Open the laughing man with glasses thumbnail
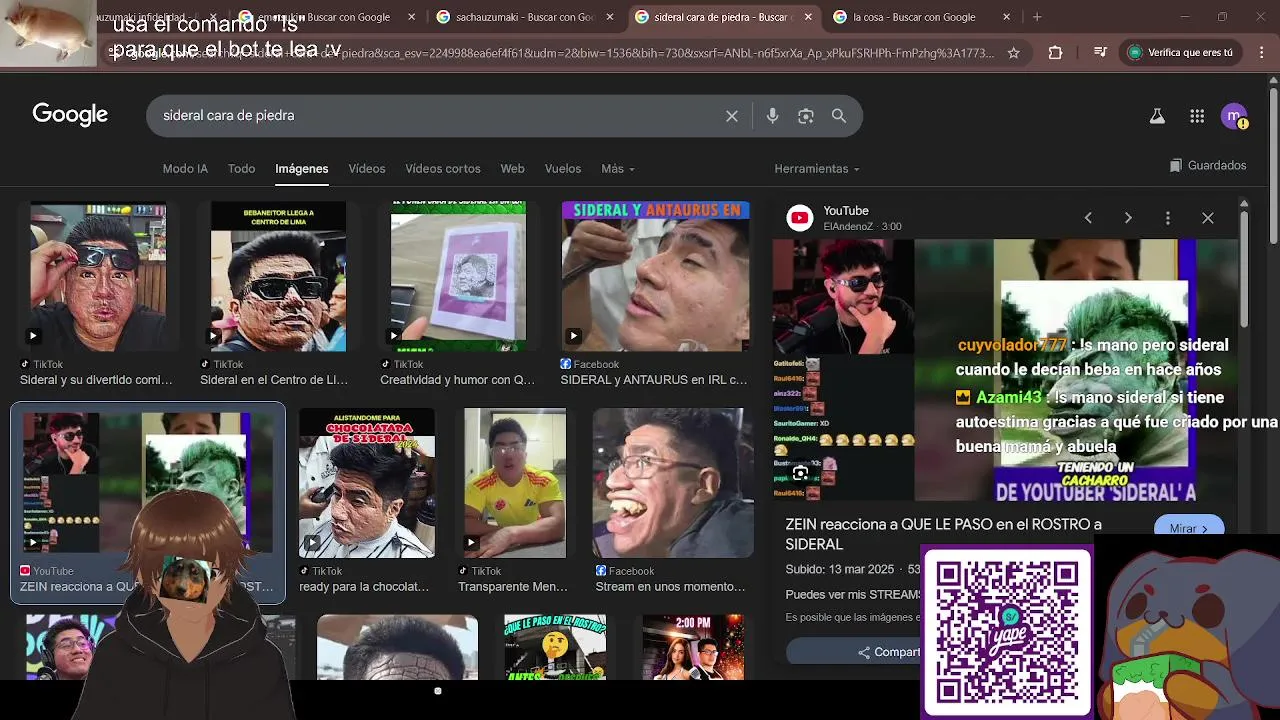Image resolution: width=1280 pixels, height=720 pixels. click(x=673, y=483)
